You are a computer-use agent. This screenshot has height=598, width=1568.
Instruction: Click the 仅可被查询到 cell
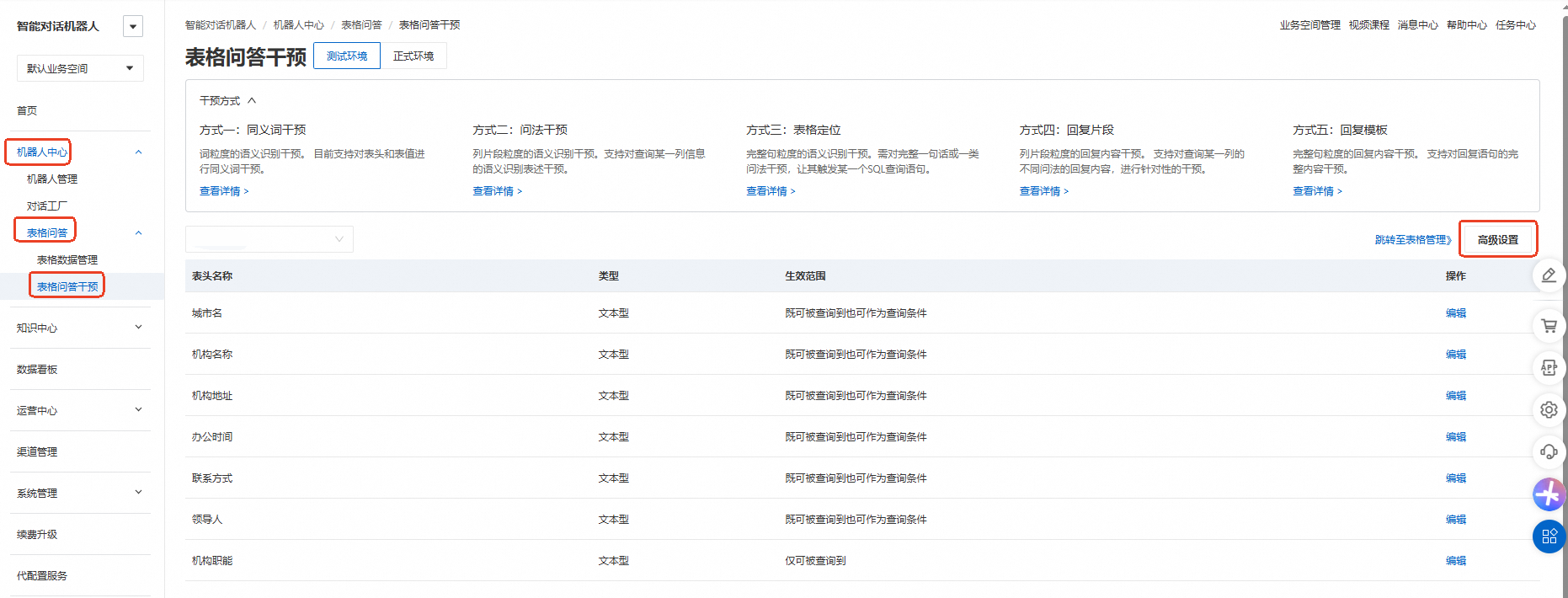(x=815, y=560)
